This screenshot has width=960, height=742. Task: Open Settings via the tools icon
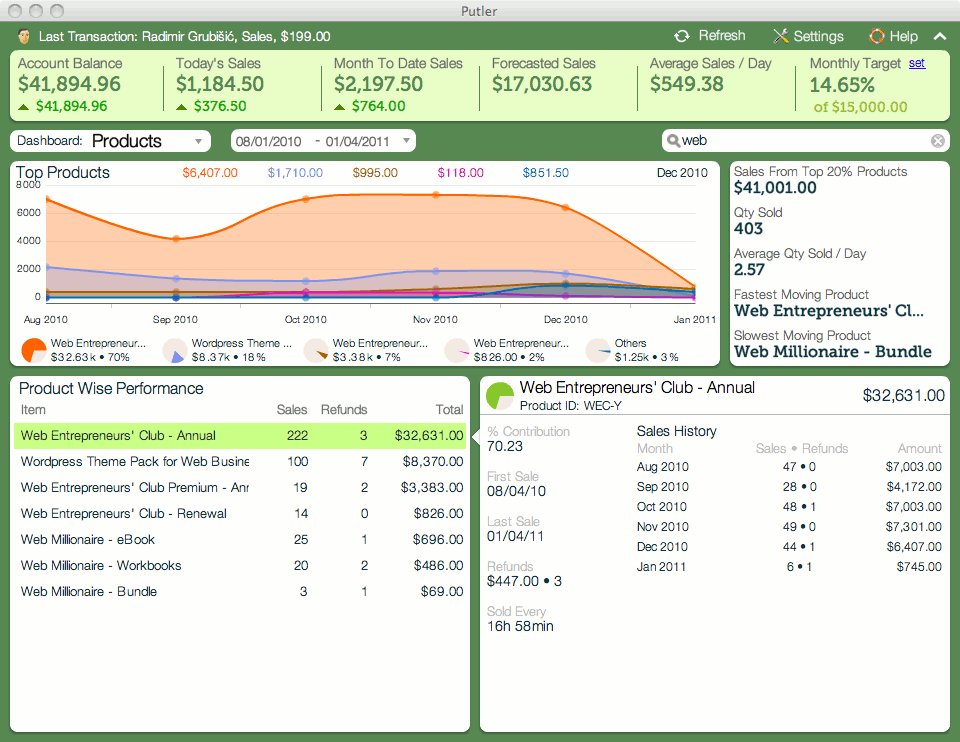[x=781, y=36]
